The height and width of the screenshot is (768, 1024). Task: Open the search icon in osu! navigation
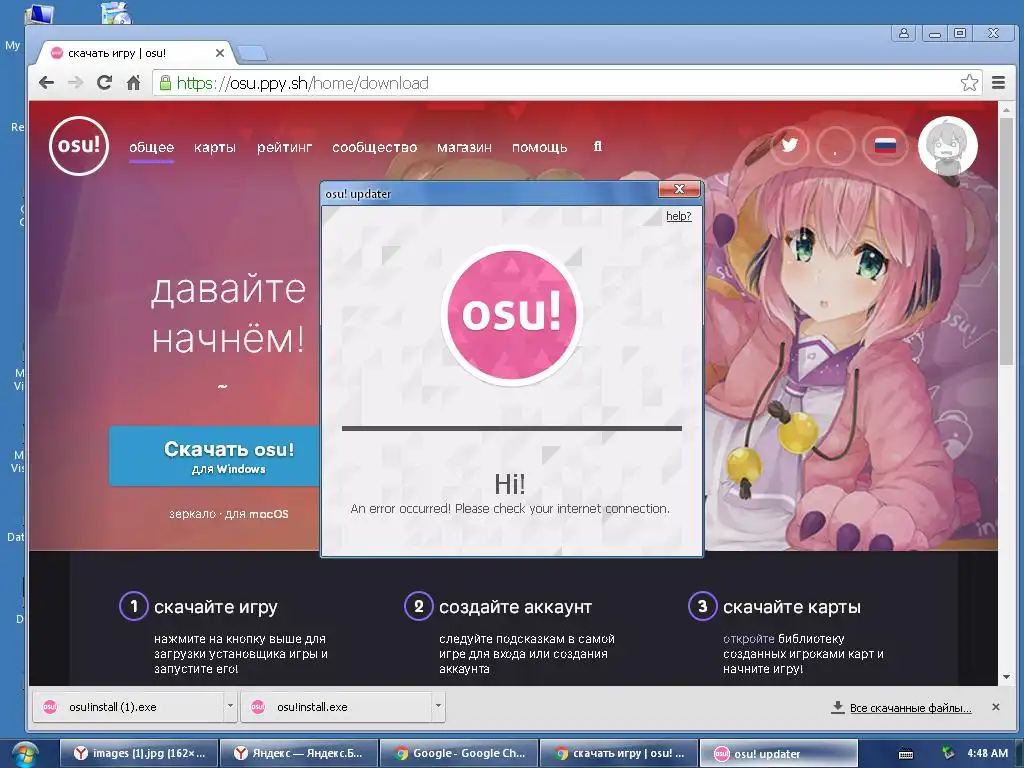598,147
